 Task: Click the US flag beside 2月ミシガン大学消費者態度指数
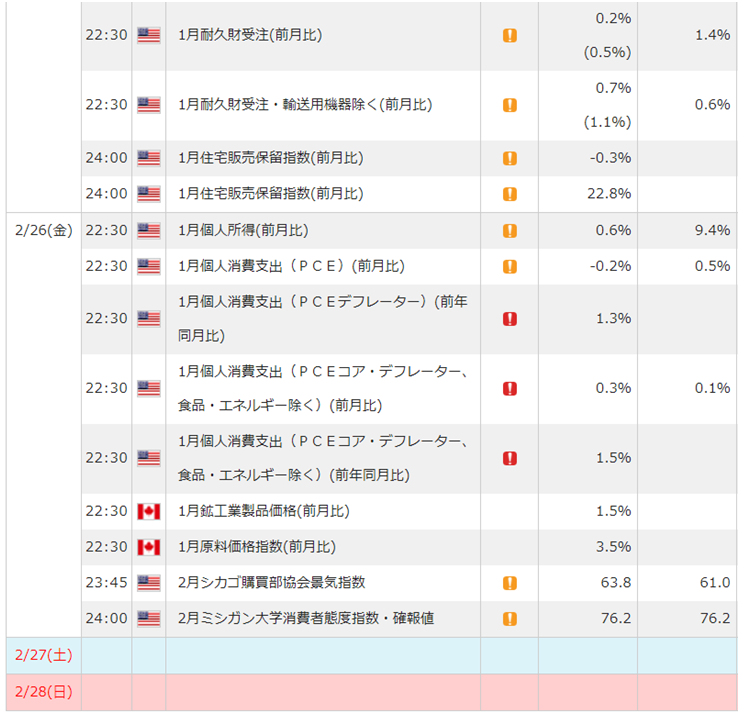(149, 619)
